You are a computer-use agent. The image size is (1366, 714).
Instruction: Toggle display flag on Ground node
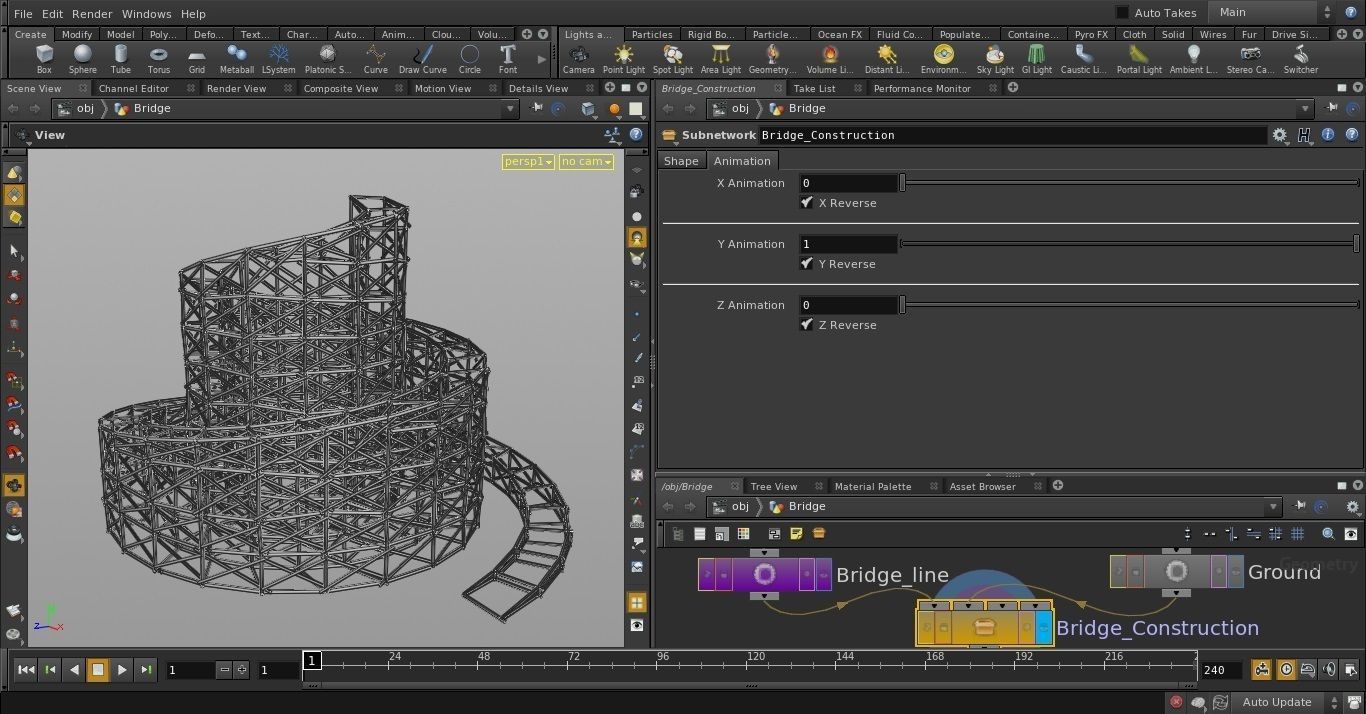point(1236,572)
